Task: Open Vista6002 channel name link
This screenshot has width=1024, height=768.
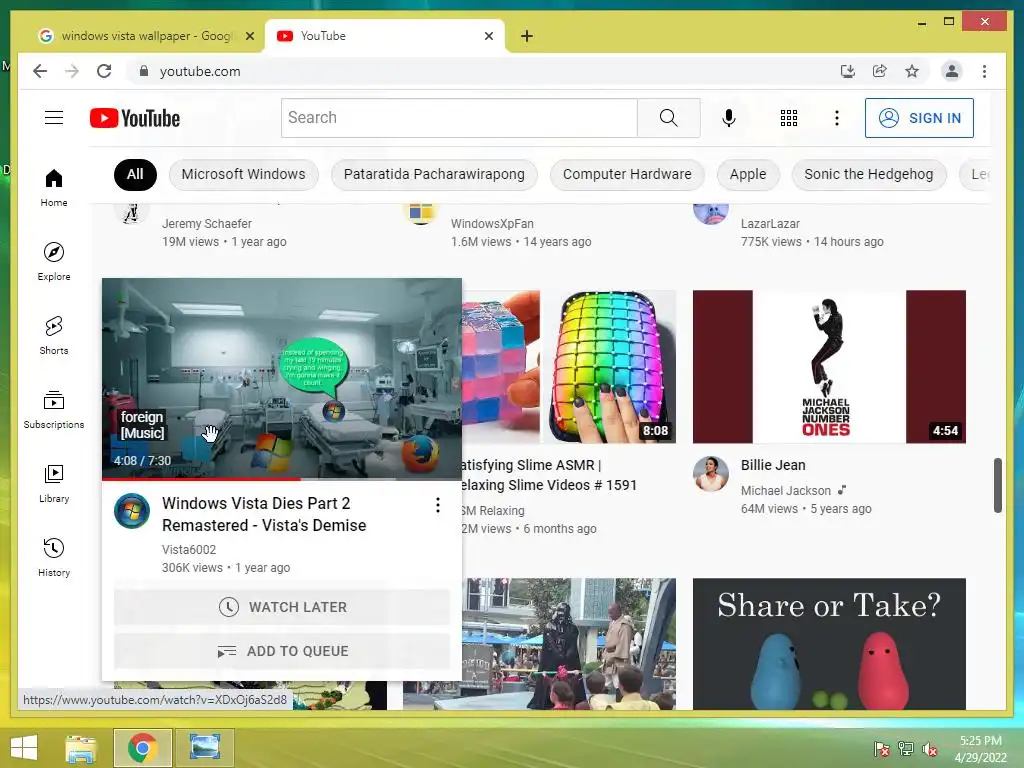Action: pos(189,550)
